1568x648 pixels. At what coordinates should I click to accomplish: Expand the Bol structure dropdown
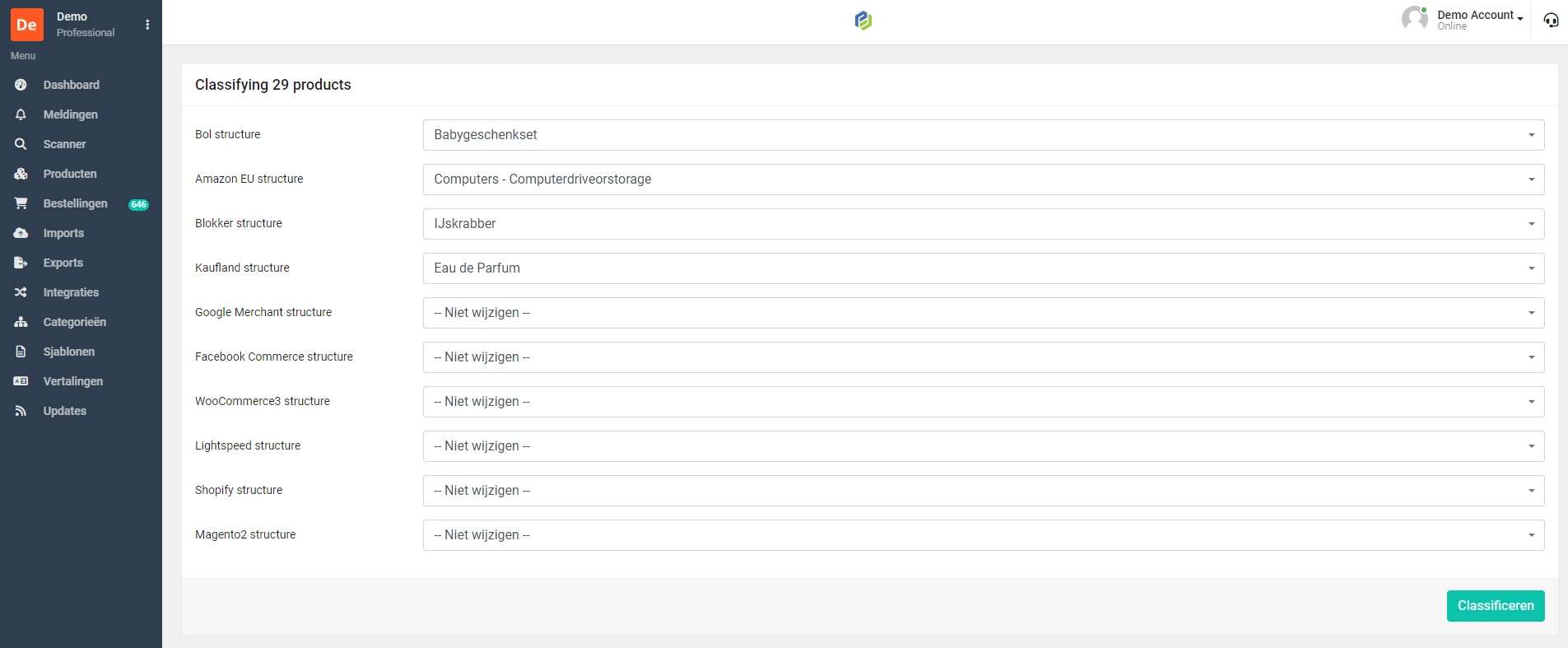click(983, 135)
